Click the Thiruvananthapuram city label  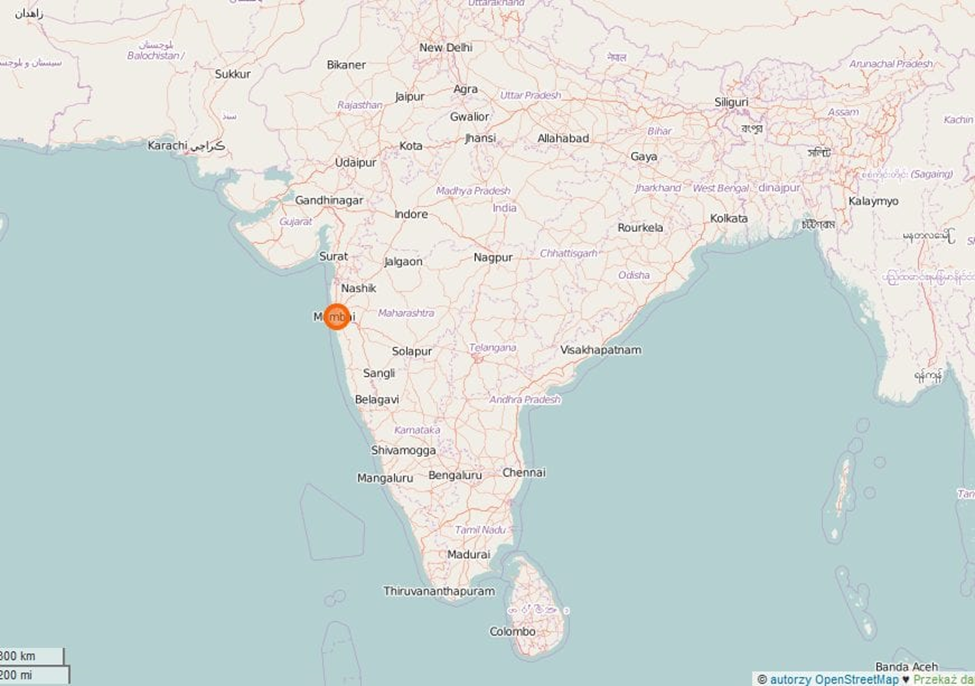point(439,591)
